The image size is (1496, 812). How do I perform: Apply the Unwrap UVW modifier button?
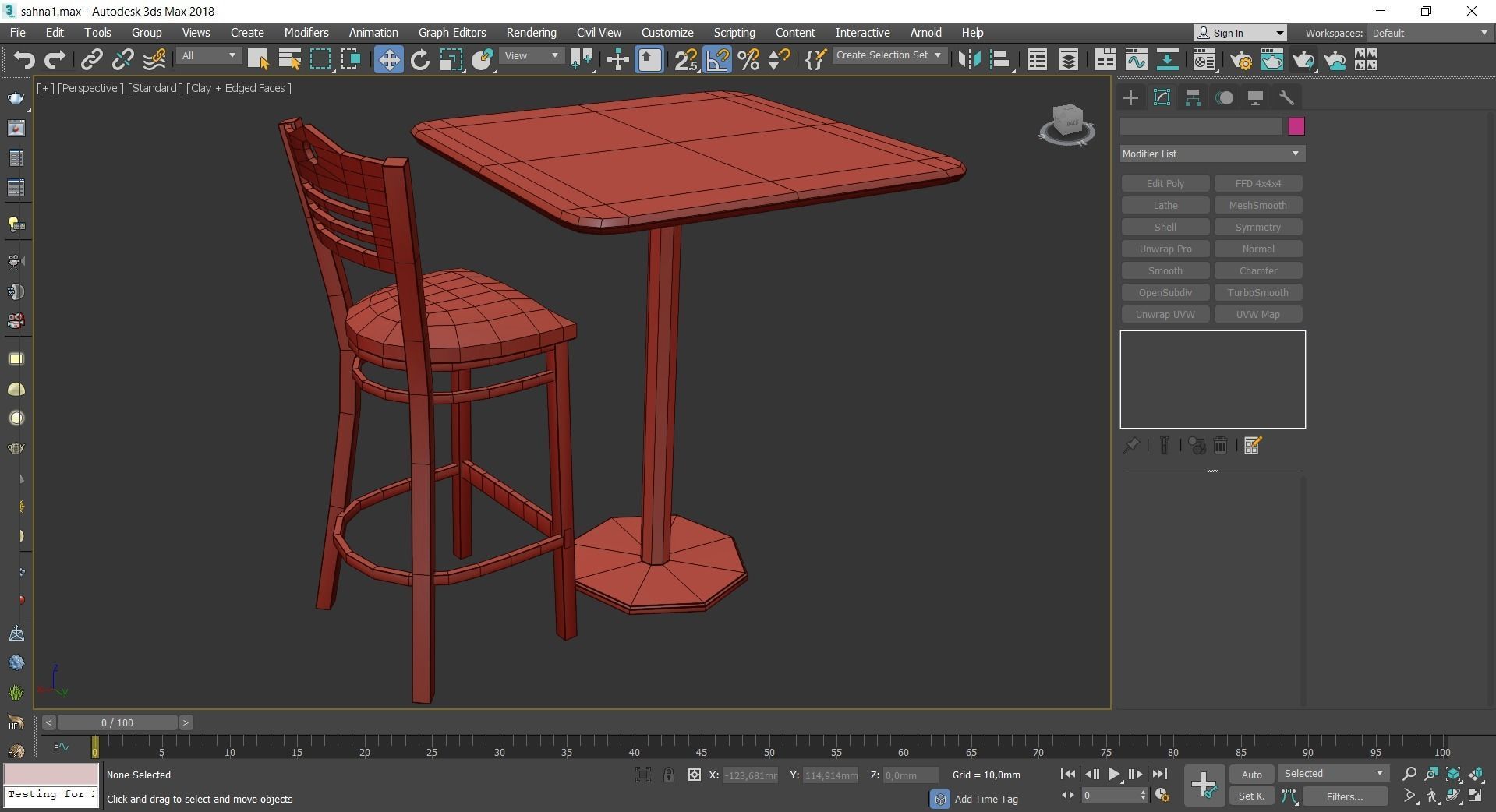coord(1165,314)
